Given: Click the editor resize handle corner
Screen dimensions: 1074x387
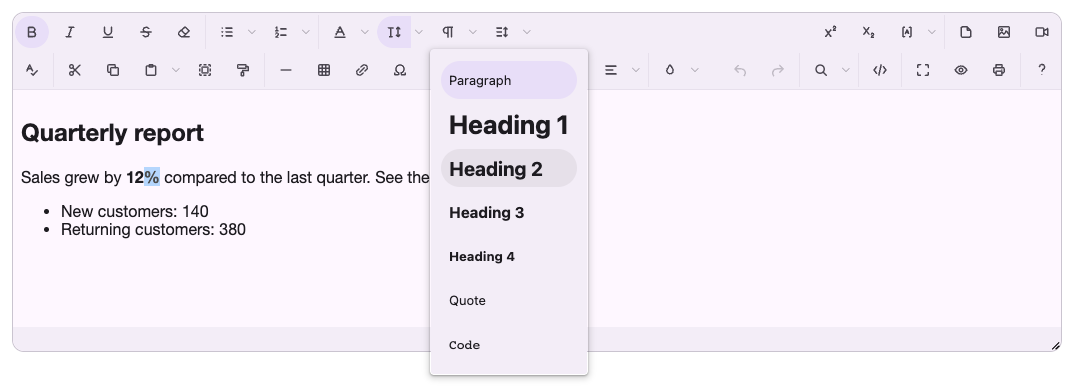Looking at the screenshot, I should click(1056, 346).
